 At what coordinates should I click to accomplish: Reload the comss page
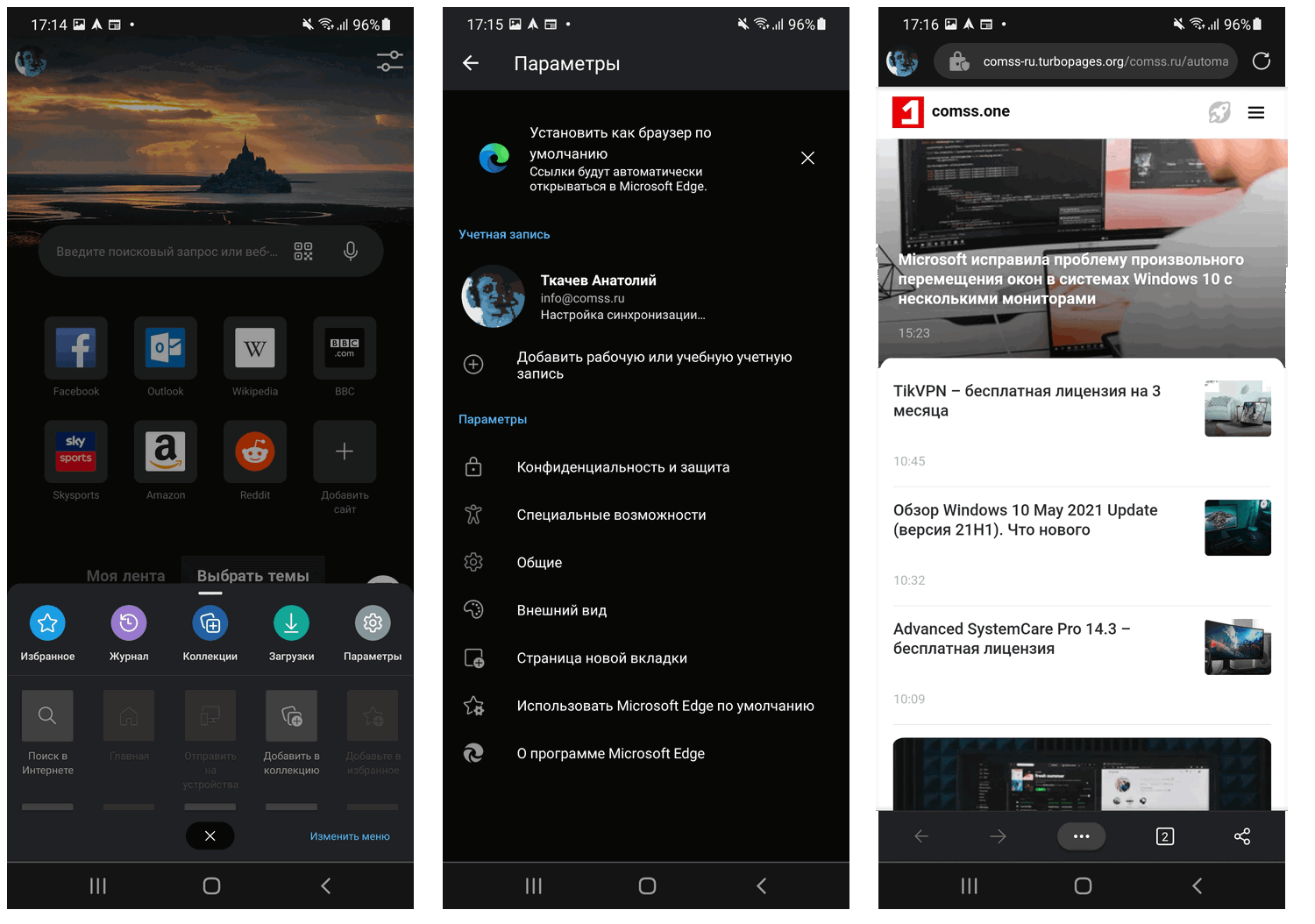pyautogui.click(x=1262, y=61)
